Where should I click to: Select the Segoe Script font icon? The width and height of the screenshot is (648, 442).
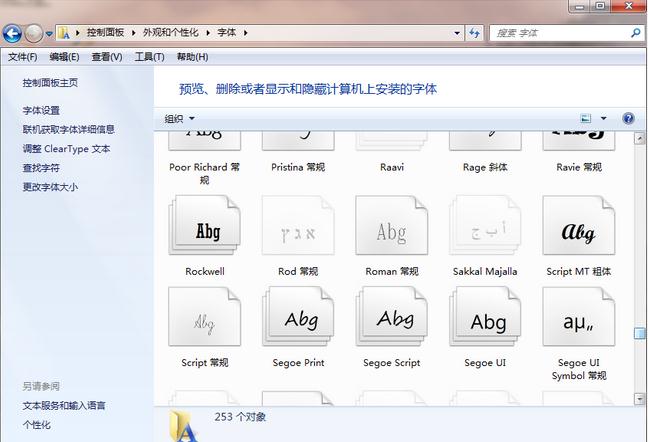[391, 316]
